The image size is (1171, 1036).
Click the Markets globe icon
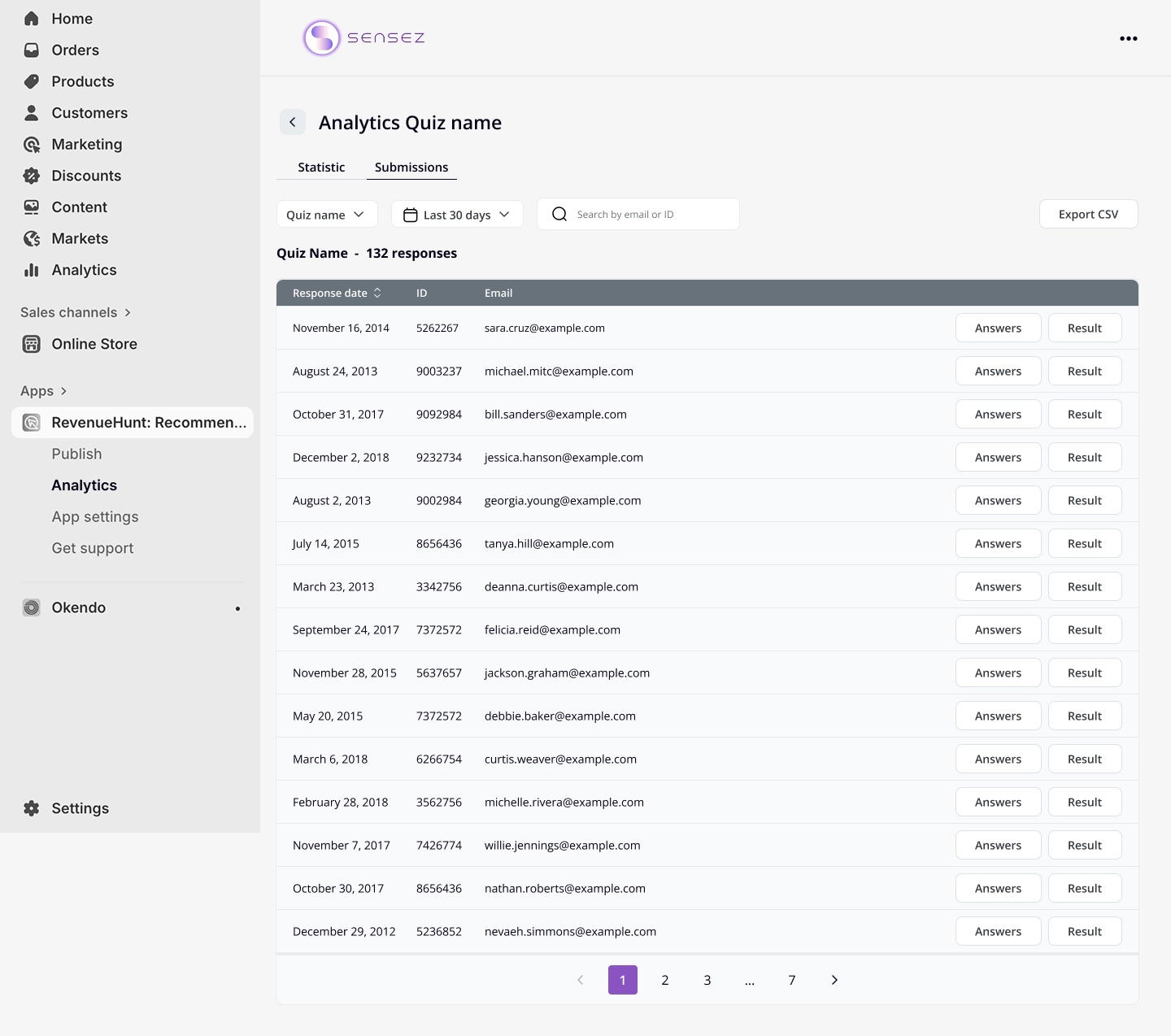[x=32, y=239]
